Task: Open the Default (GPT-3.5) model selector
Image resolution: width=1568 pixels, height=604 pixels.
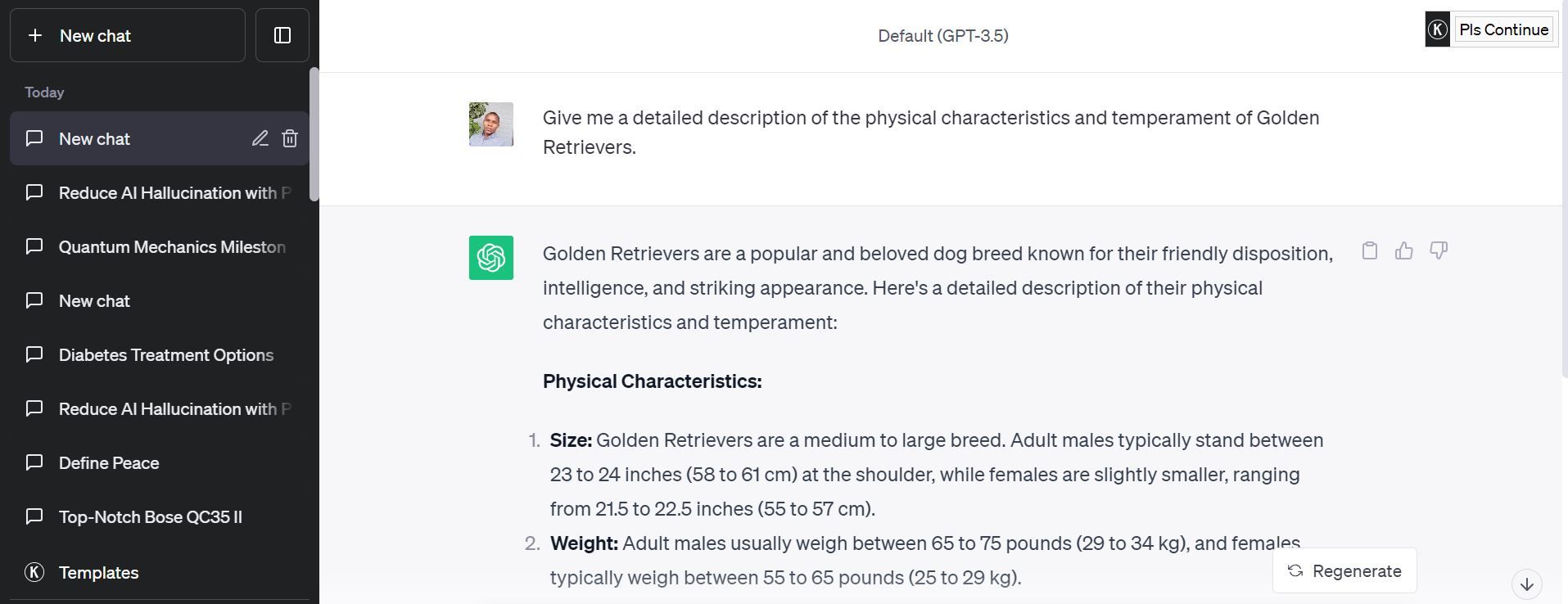Action: 942,35
